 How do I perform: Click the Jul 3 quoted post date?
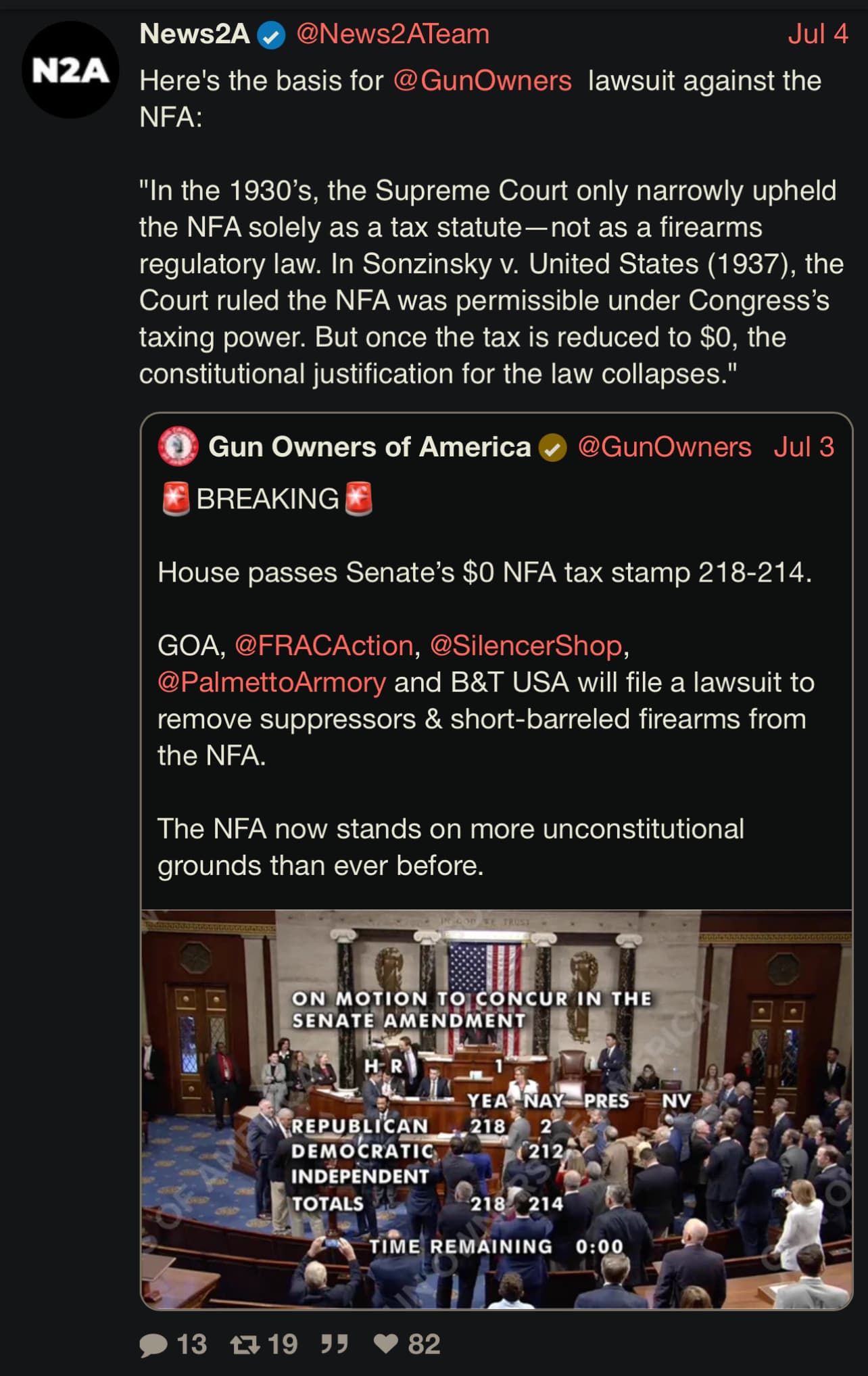click(804, 447)
